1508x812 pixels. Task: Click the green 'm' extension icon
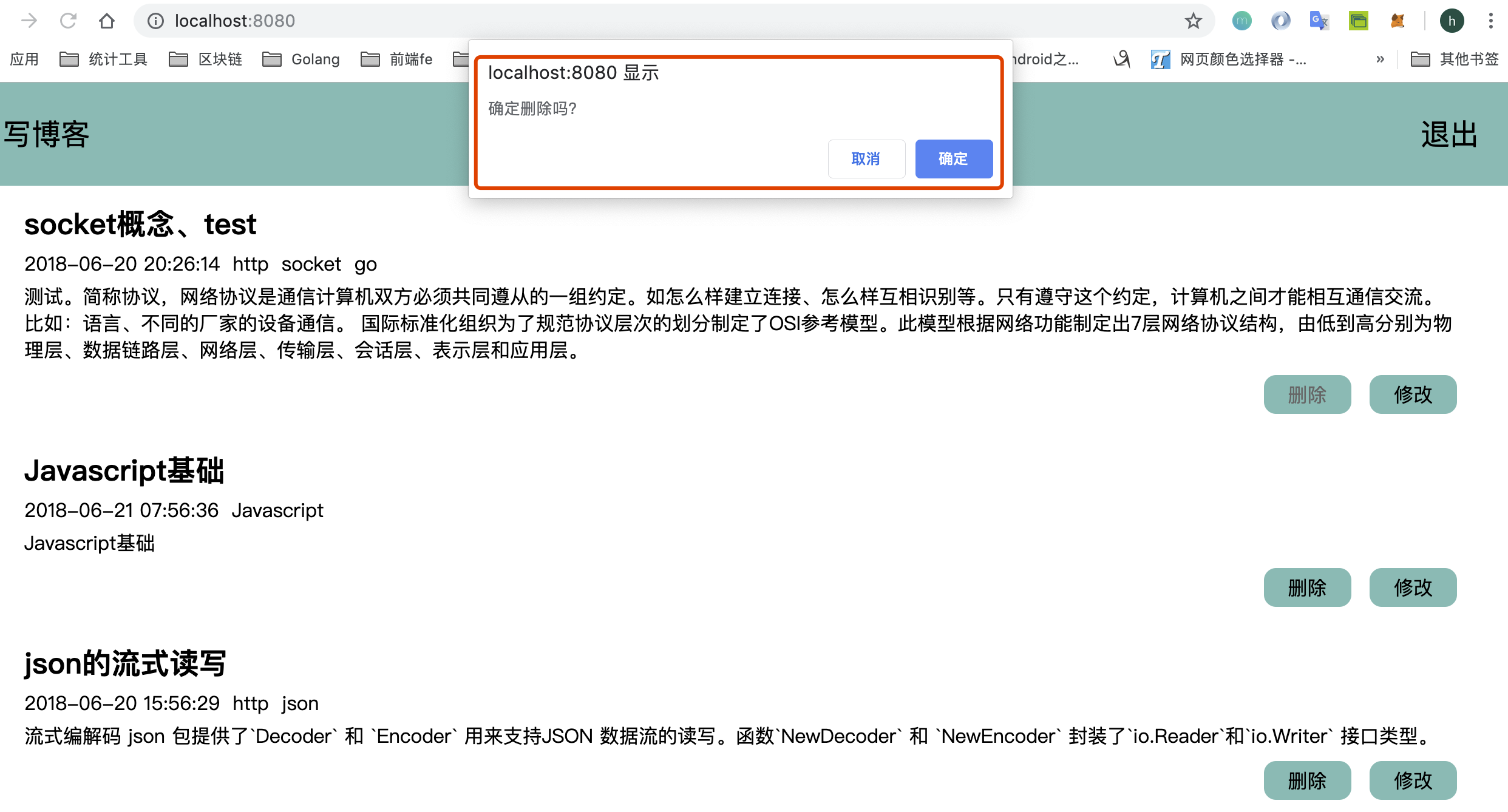click(x=1241, y=21)
